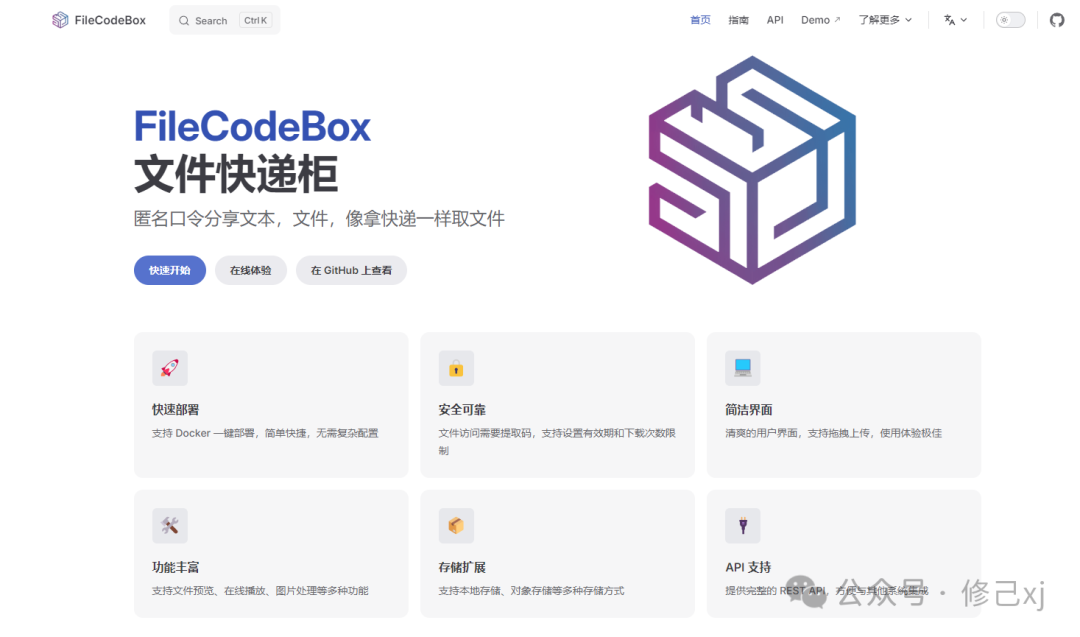Click the tools icon on 功能丰富 card

coord(169,525)
